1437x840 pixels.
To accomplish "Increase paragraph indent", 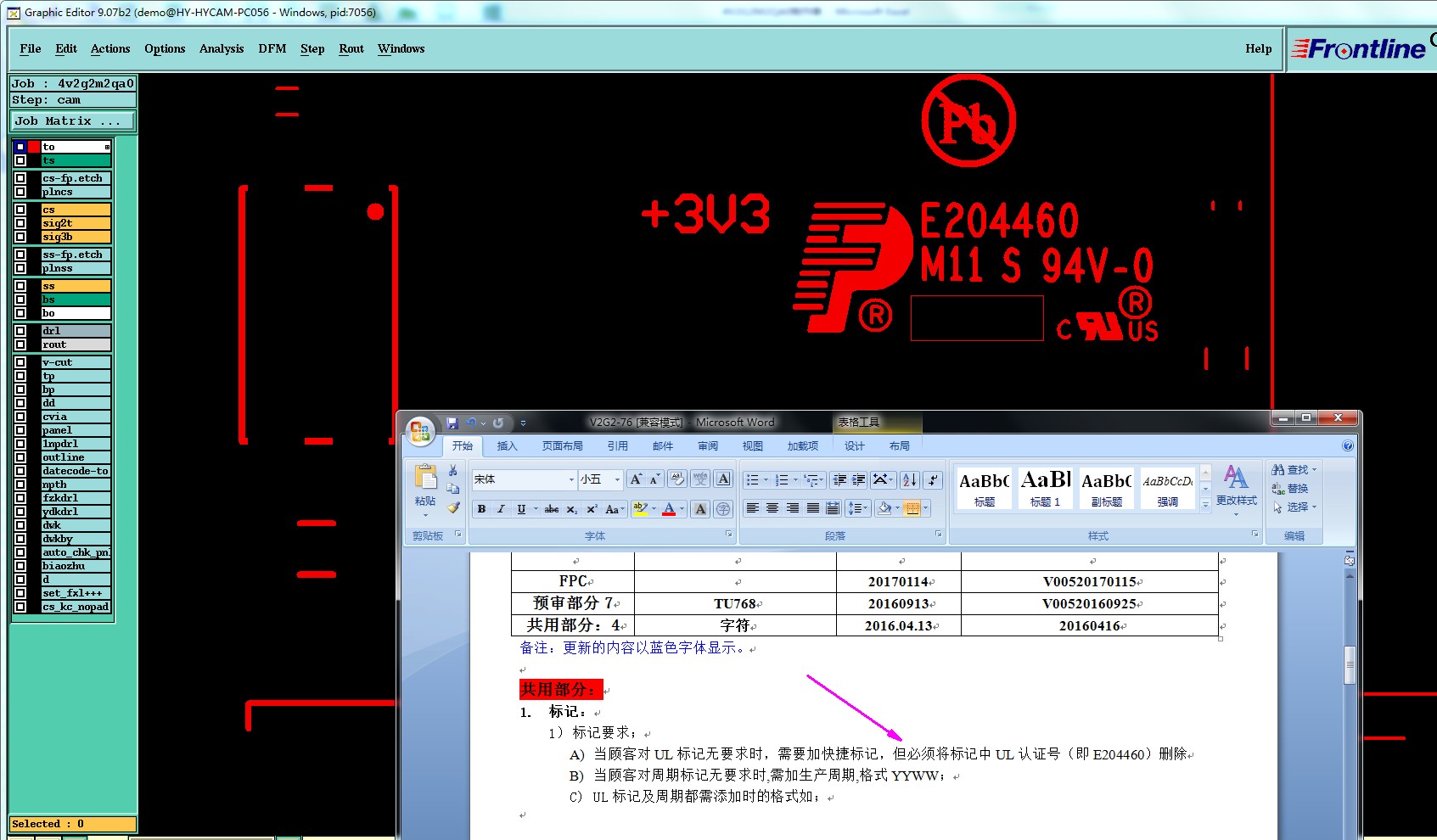I will pyautogui.click(x=859, y=480).
